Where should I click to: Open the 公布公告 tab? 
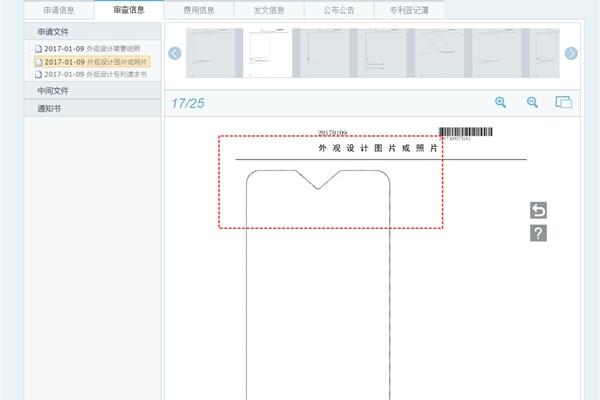[339, 10]
